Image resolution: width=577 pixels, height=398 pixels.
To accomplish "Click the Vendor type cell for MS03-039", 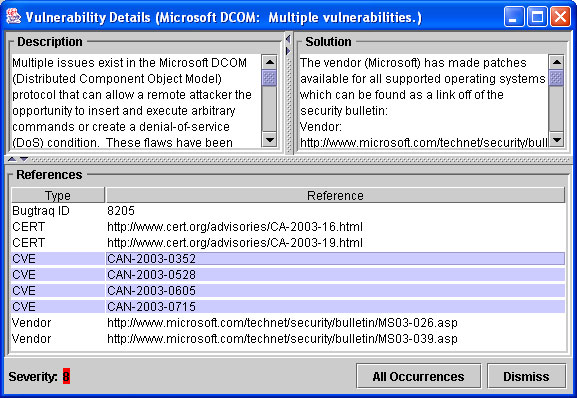I will click(58, 339).
